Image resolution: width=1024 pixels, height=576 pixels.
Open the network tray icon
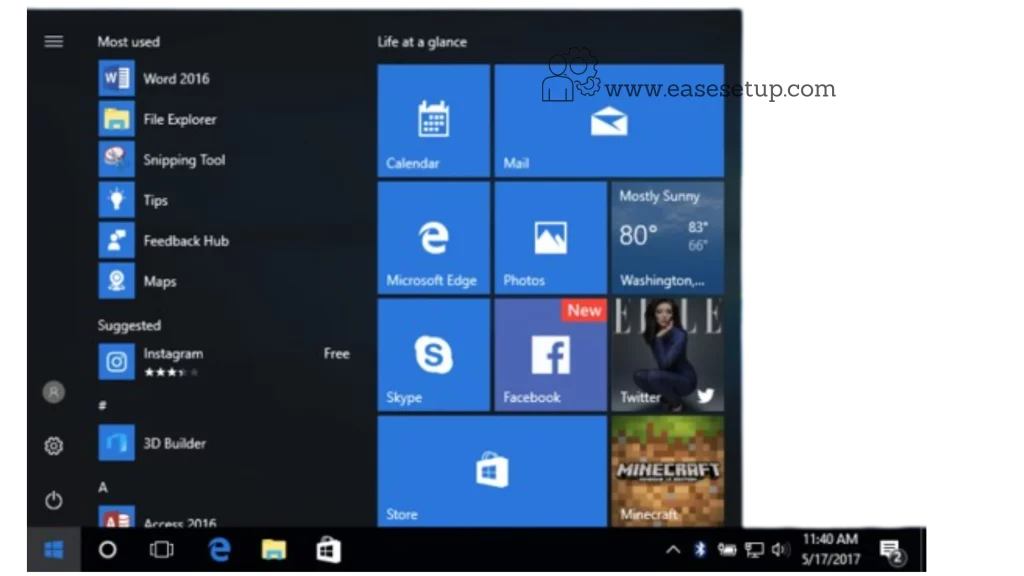point(754,550)
